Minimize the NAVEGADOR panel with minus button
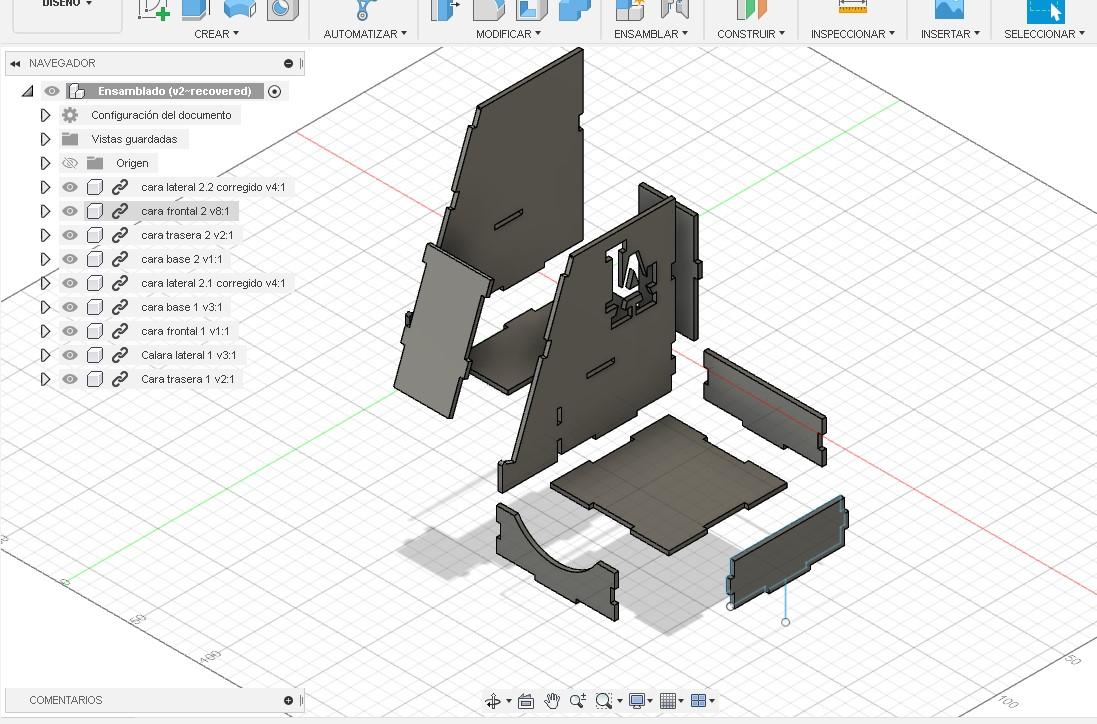 288,64
